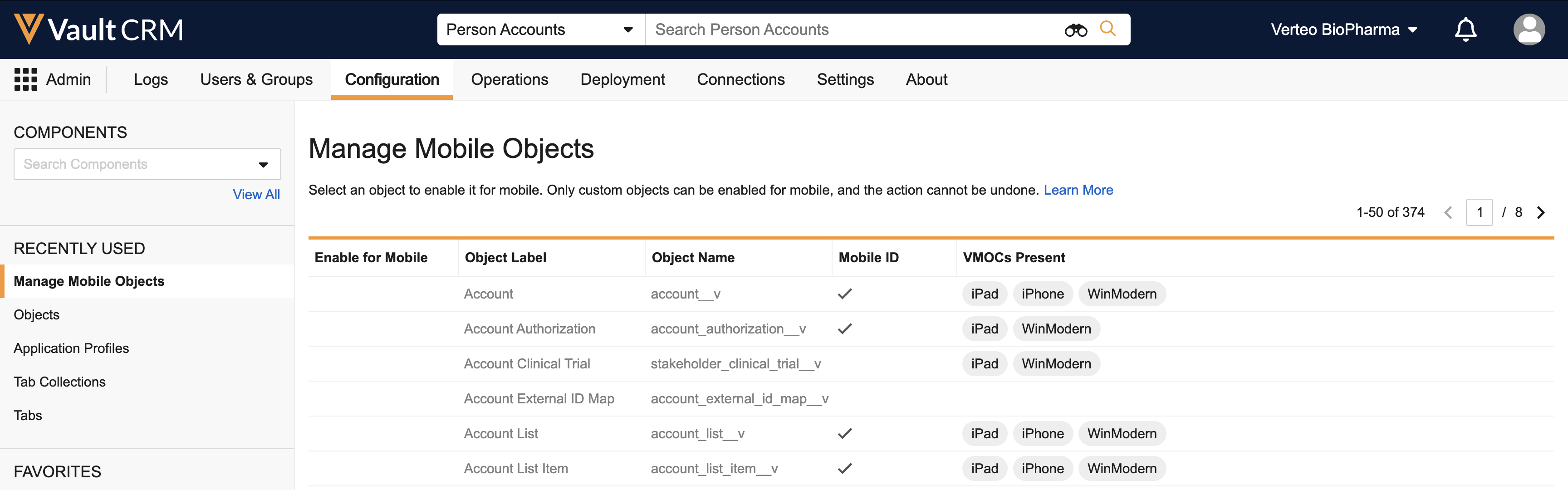The width and height of the screenshot is (1568, 490).
Task: Click the Account List Mobile ID checkmark
Action: click(844, 433)
